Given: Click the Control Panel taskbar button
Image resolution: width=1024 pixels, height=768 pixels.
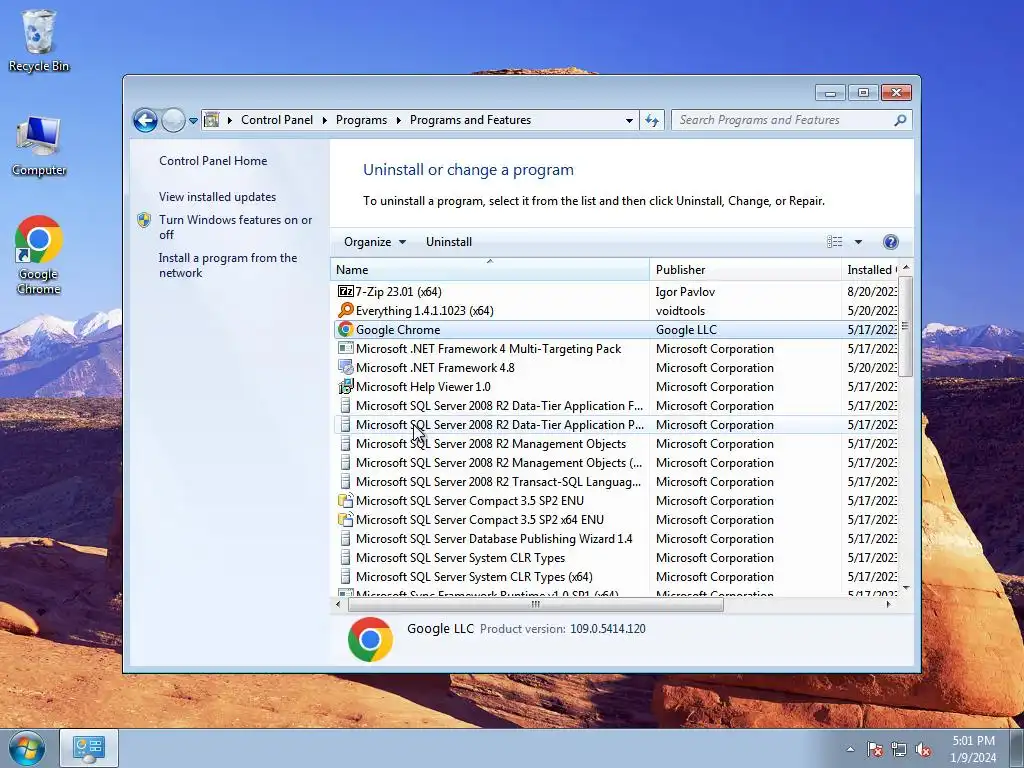Looking at the screenshot, I should [89, 748].
